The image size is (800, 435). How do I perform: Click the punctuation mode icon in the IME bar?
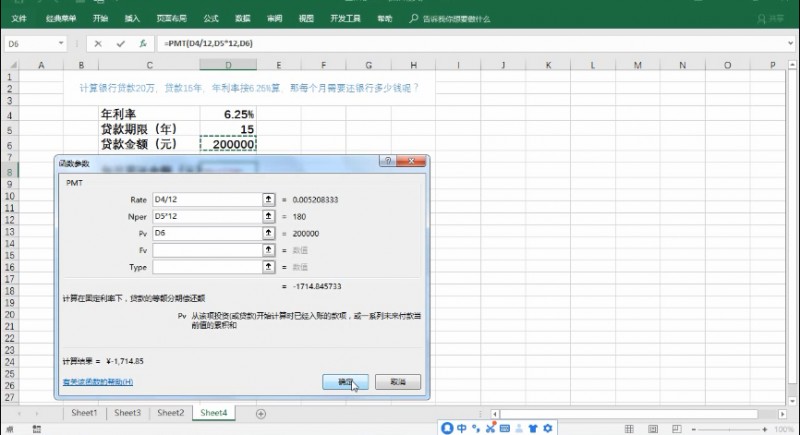476,428
